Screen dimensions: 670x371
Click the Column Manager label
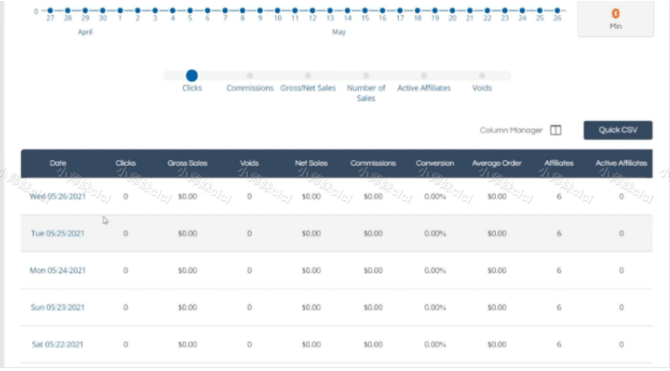click(511, 130)
